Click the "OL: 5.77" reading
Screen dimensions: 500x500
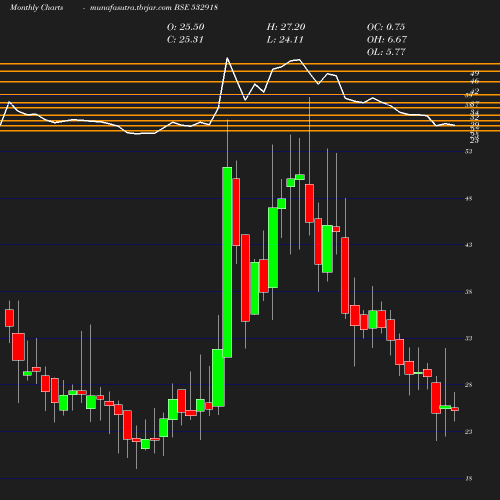[x=386, y=52]
